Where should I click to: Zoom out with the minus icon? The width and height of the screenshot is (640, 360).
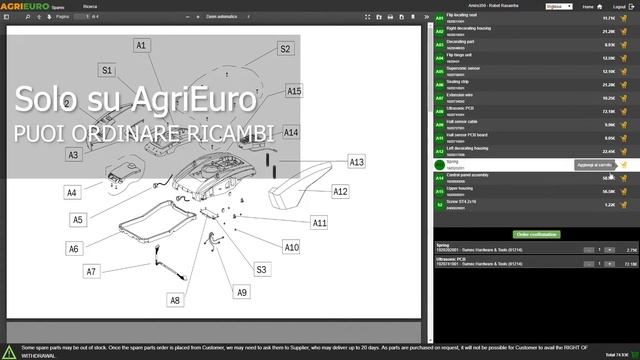(x=187, y=17)
